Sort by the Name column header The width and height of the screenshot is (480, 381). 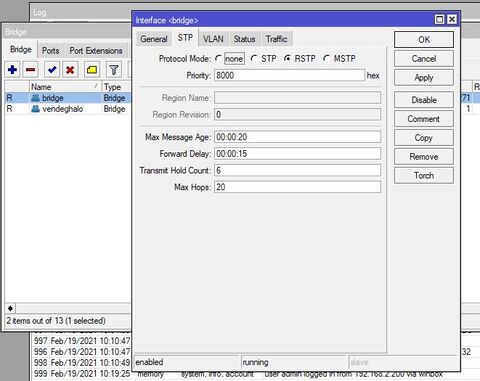[65, 87]
